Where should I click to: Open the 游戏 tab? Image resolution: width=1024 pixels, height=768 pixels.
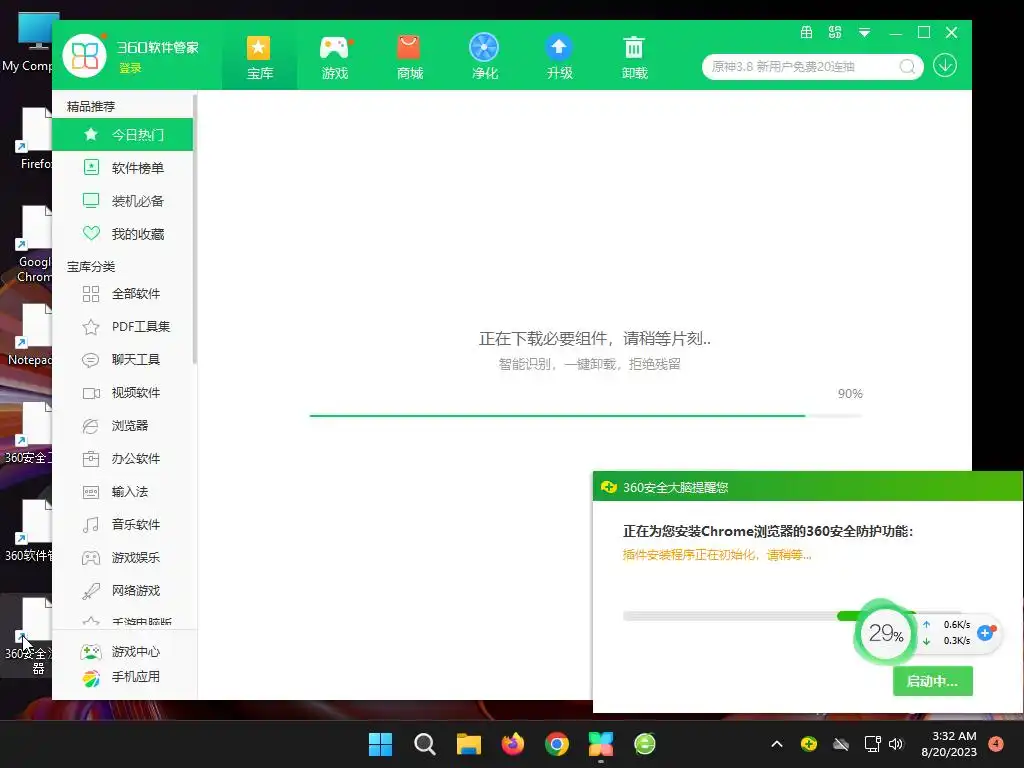335,57
